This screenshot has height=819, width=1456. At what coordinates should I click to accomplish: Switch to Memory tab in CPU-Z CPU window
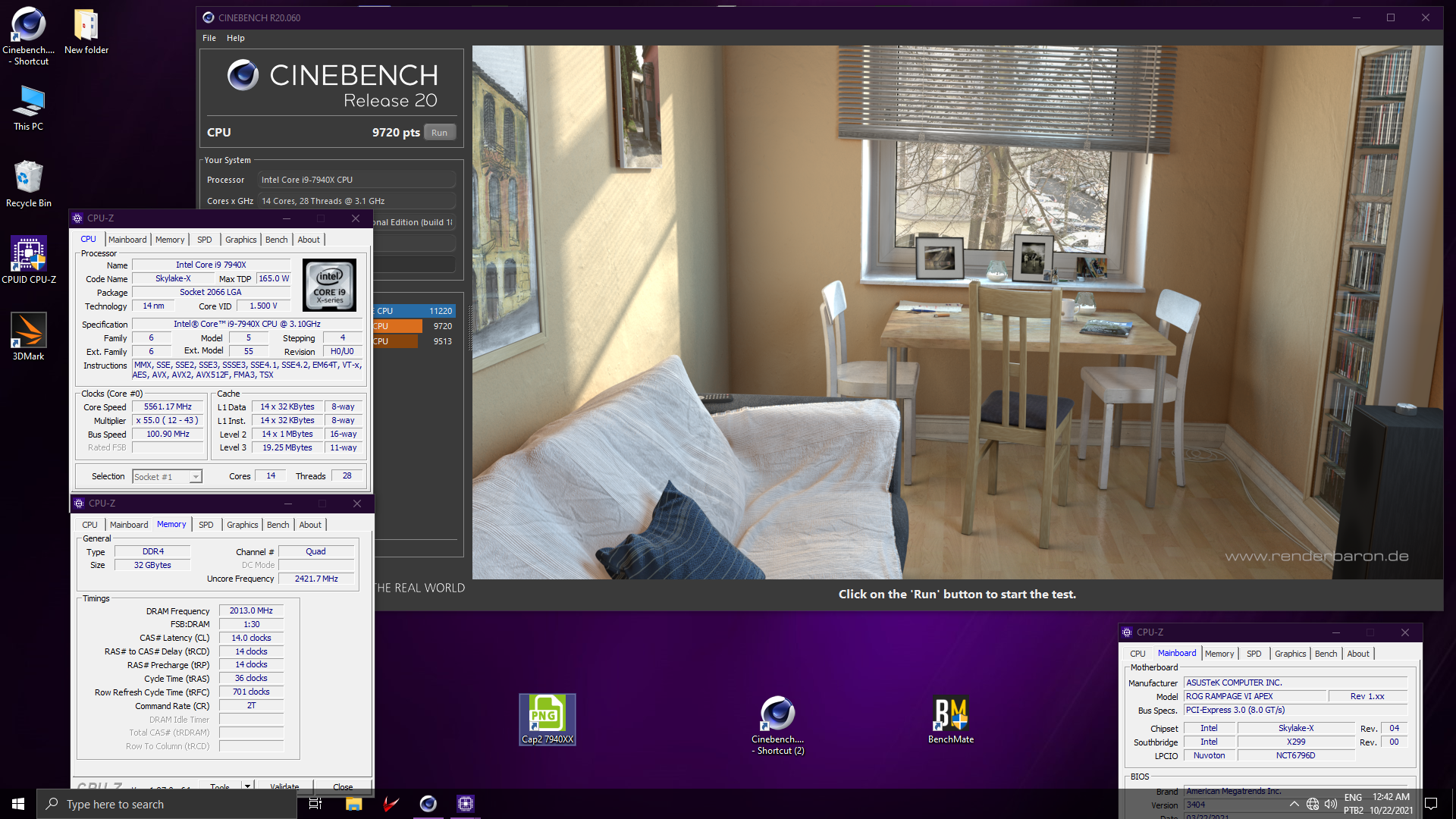(170, 240)
